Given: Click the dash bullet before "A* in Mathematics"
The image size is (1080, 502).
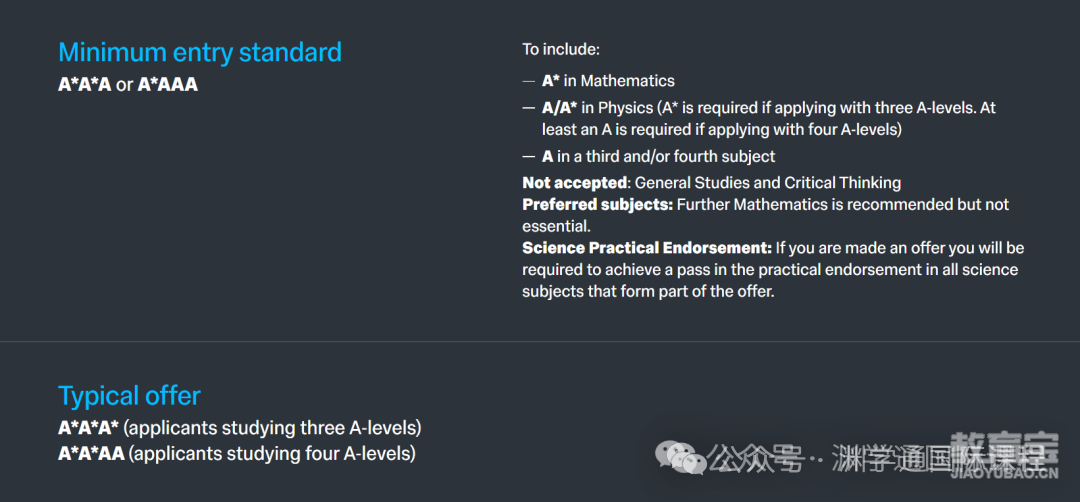Looking at the screenshot, I should (x=528, y=81).
